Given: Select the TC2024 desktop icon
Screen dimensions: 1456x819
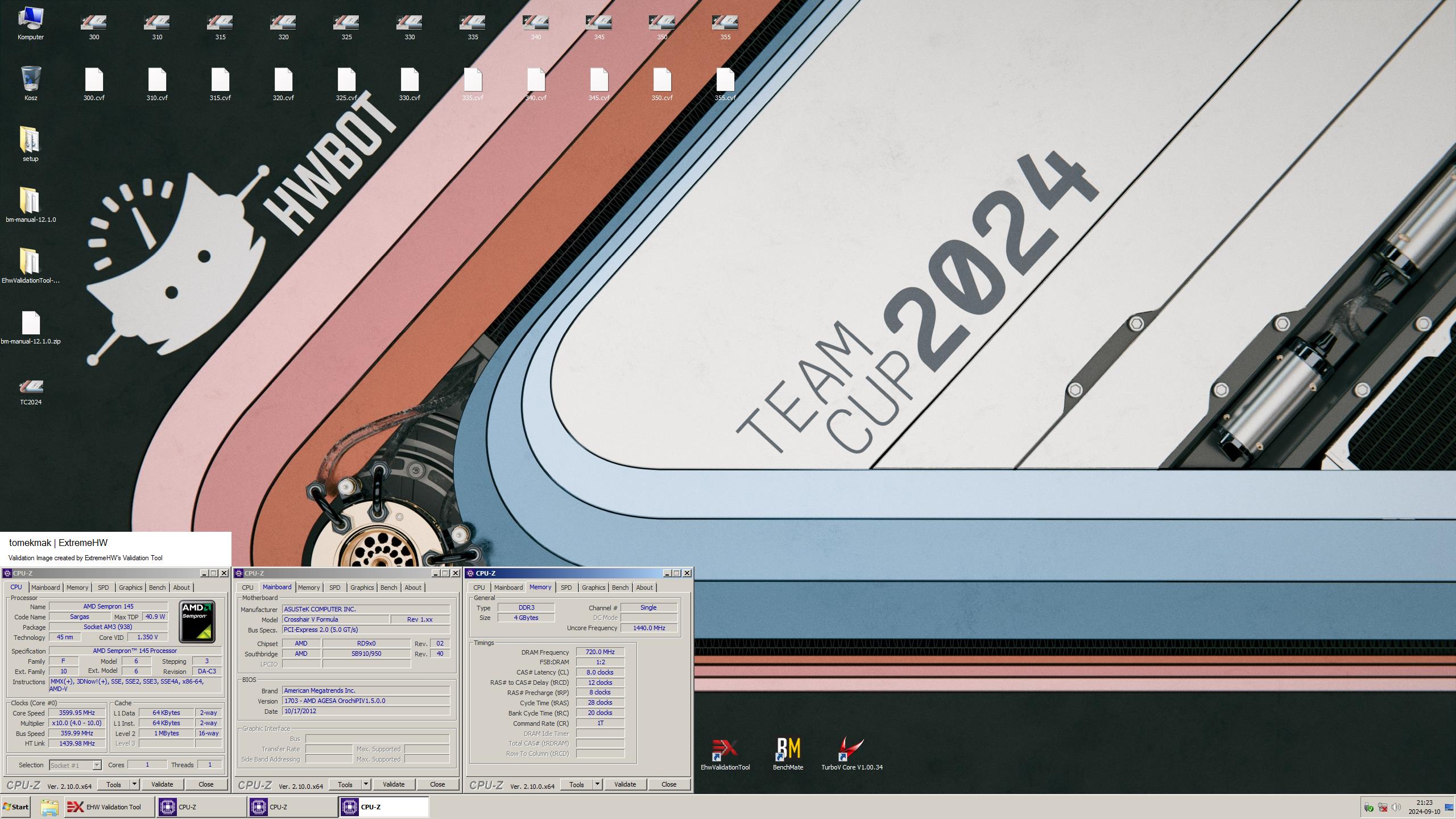Looking at the screenshot, I should click(31, 392).
